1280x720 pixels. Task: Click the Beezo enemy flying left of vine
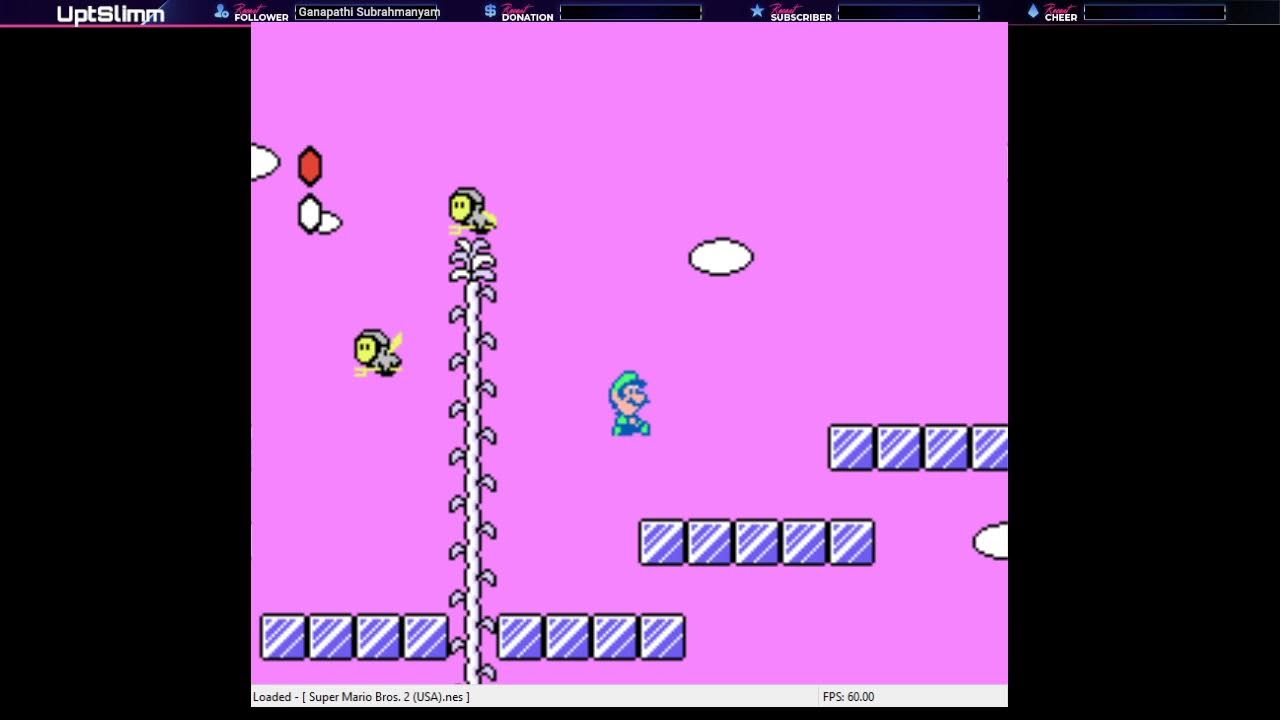pyautogui.click(x=378, y=353)
